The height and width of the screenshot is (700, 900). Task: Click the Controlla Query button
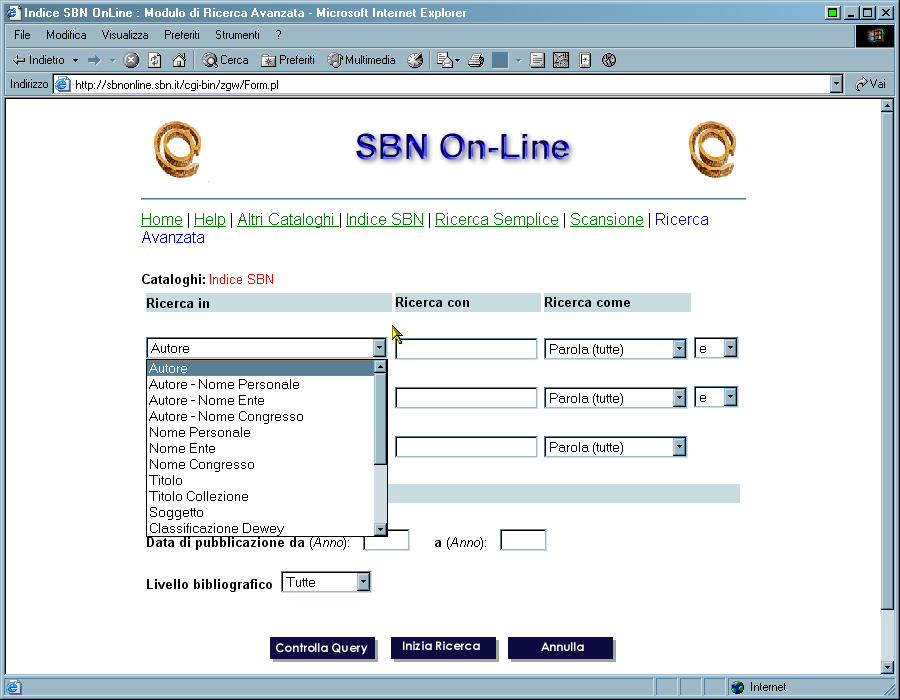point(323,648)
